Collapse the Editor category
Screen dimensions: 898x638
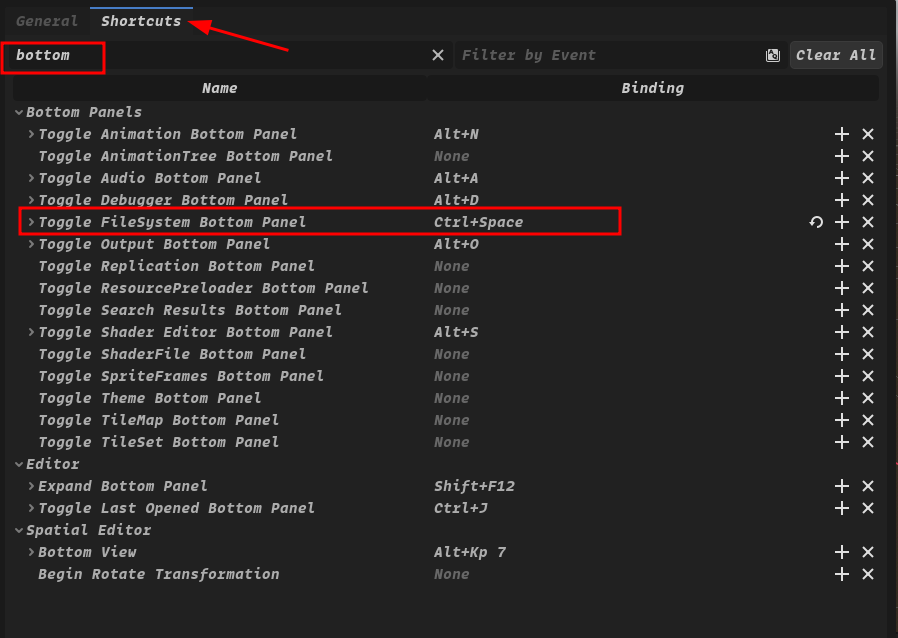19,464
